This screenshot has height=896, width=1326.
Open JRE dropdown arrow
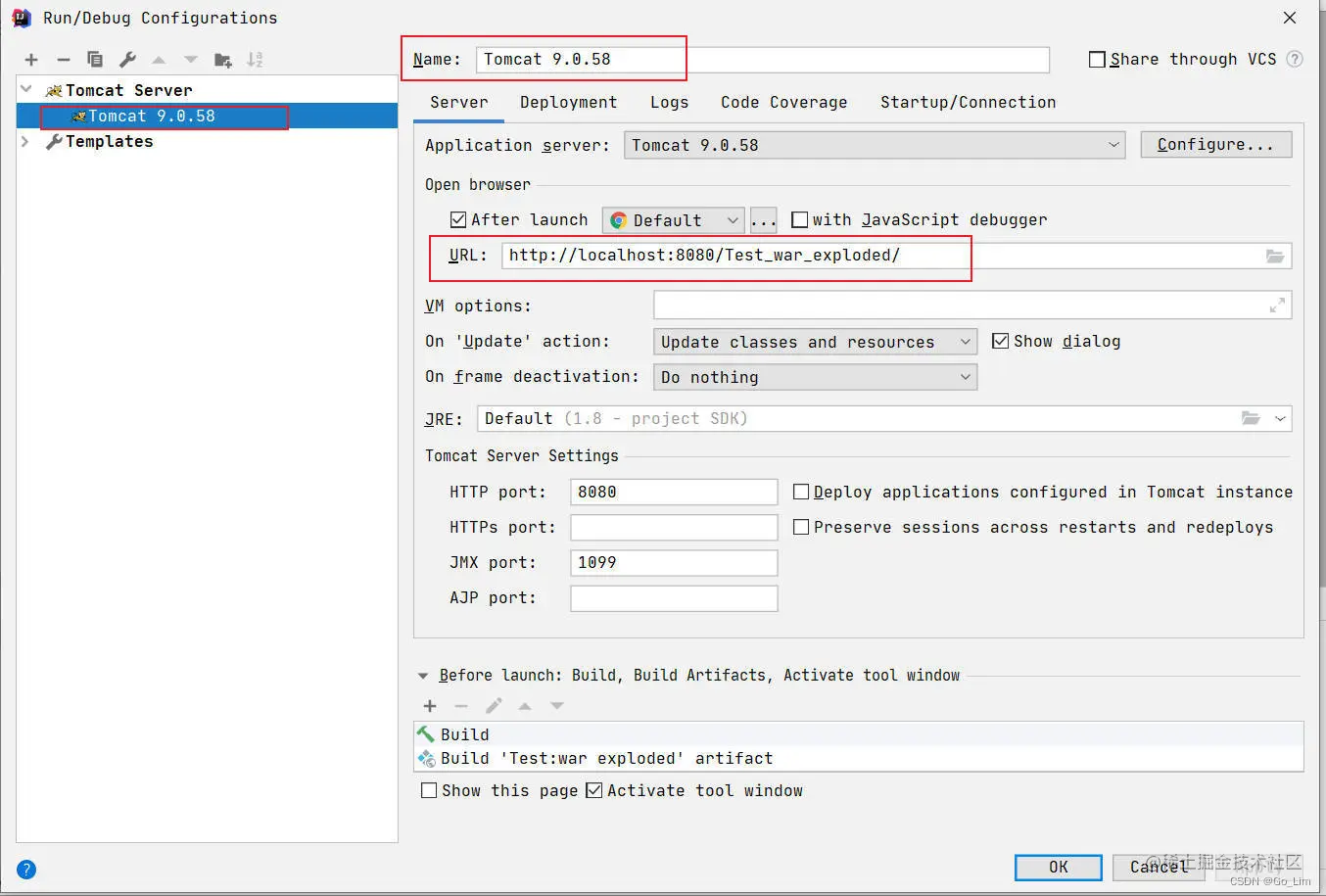(x=1280, y=418)
